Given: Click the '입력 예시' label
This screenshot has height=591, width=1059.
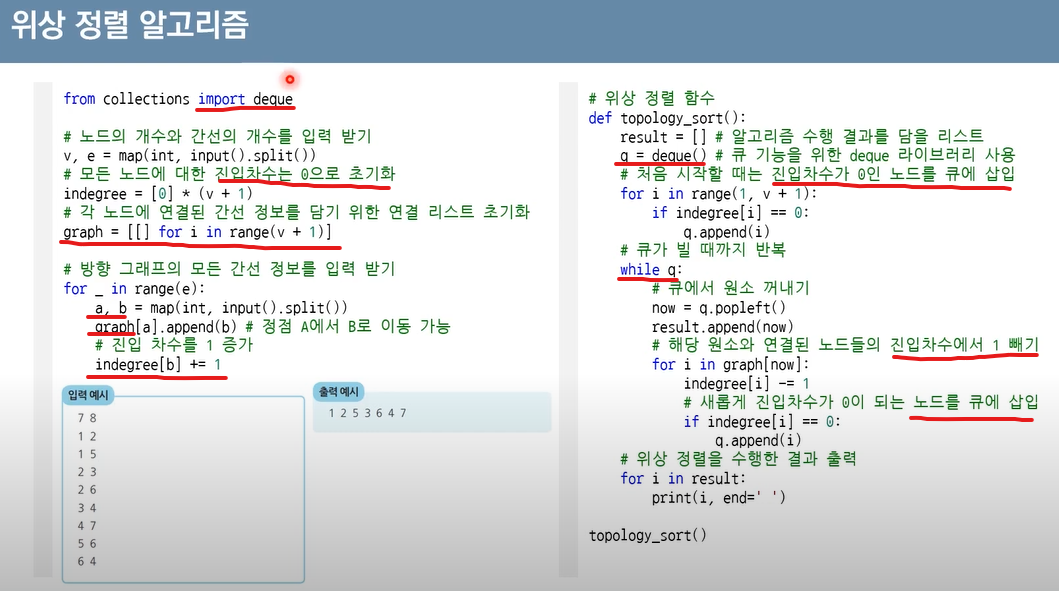Looking at the screenshot, I should pyautogui.click(x=88, y=394).
